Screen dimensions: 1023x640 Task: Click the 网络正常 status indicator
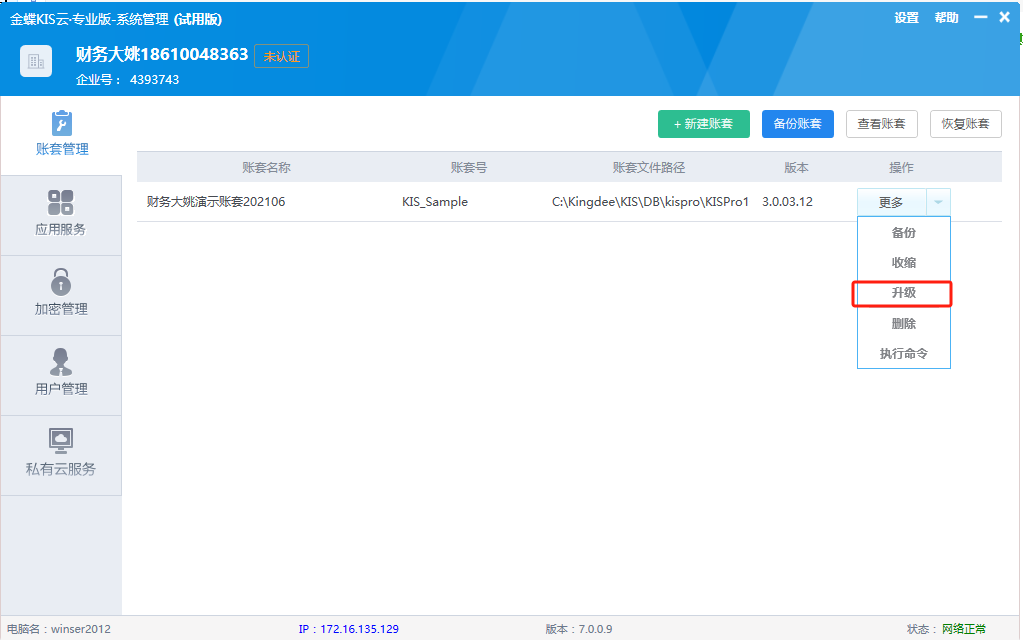click(x=964, y=629)
